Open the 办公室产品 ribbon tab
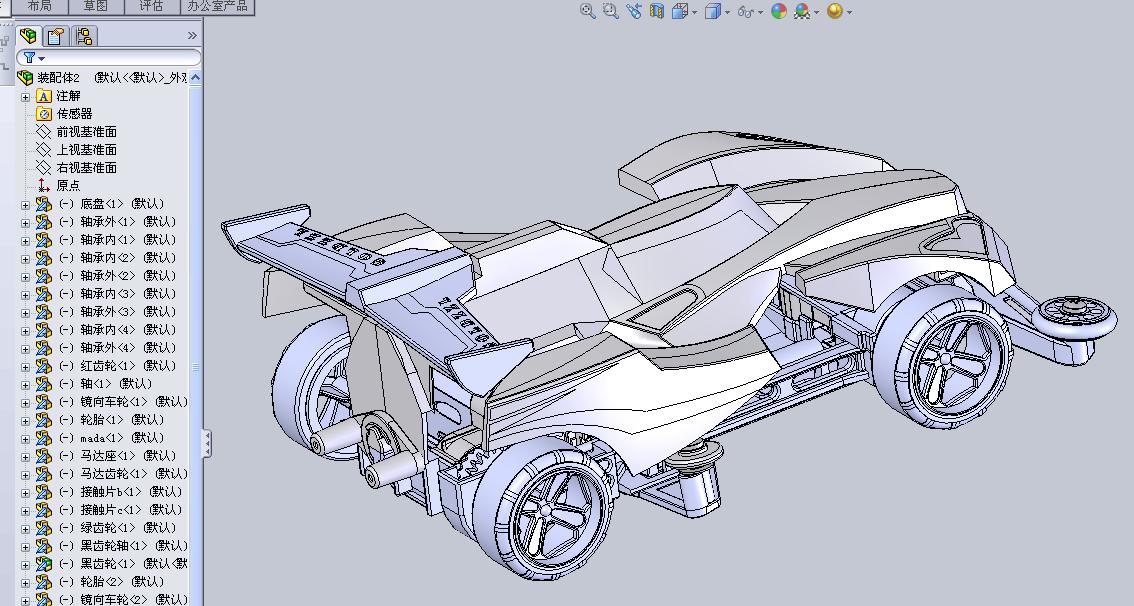1134x606 pixels. point(217,6)
